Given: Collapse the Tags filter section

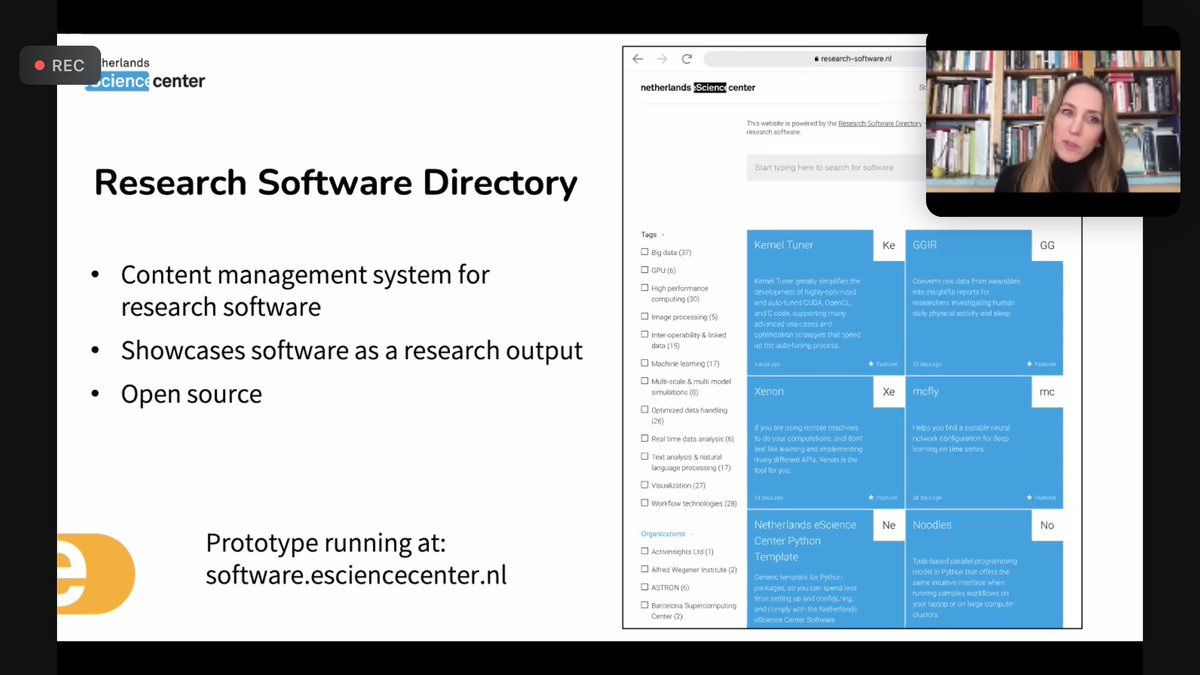Looking at the screenshot, I should [653, 235].
